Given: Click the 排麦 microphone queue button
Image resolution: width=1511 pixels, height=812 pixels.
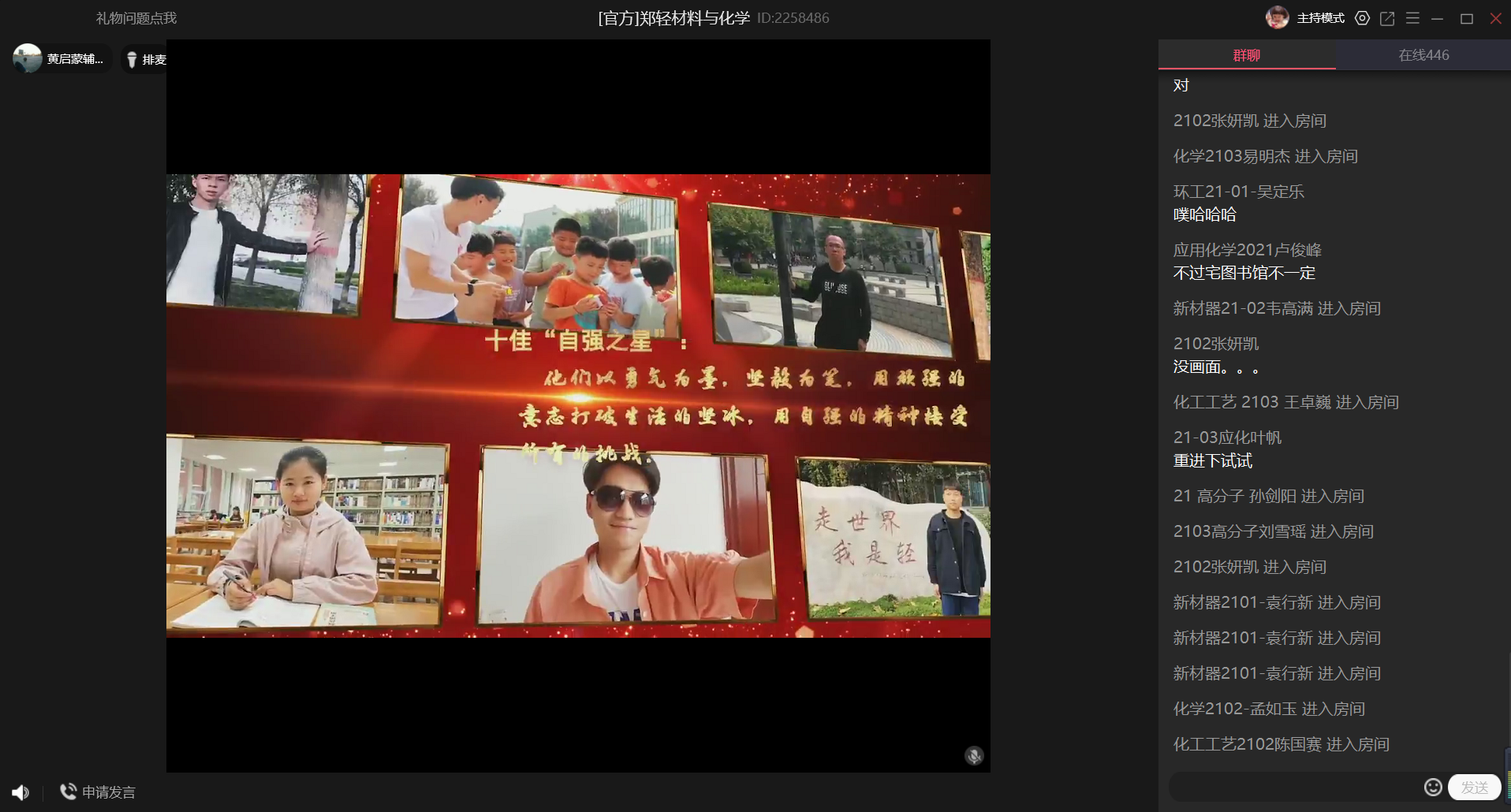Looking at the screenshot, I should 147,60.
